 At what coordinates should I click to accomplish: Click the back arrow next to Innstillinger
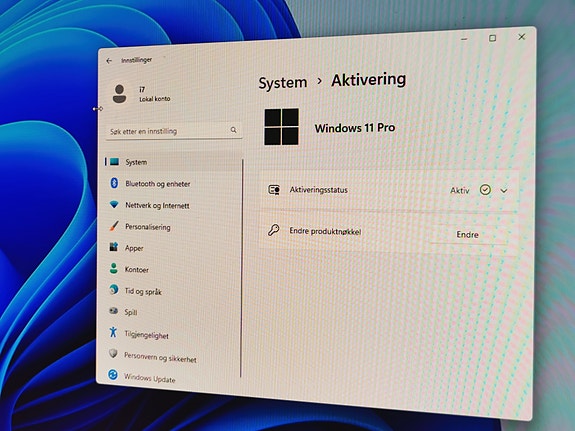point(109,61)
